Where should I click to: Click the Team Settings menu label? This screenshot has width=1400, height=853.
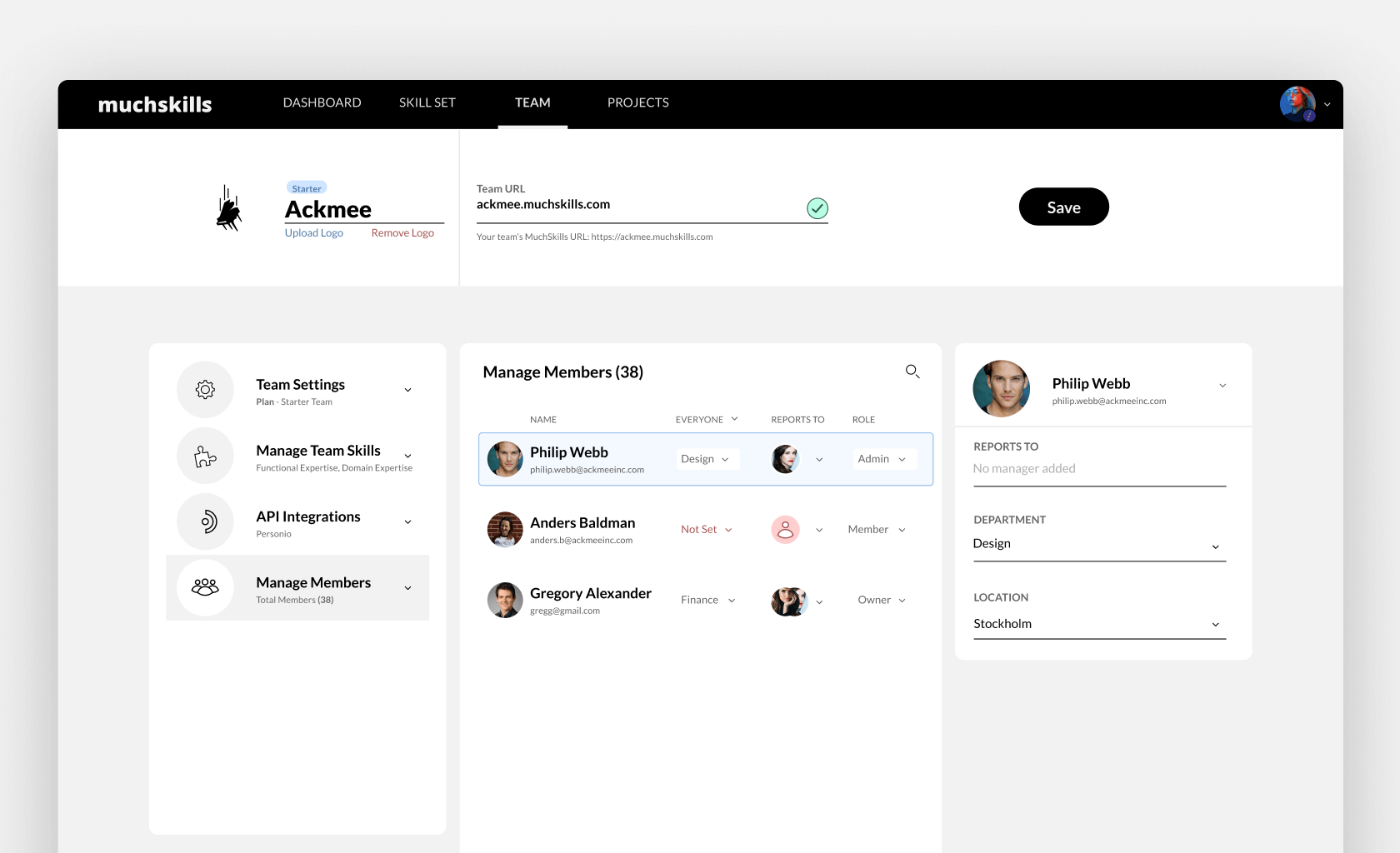click(301, 385)
